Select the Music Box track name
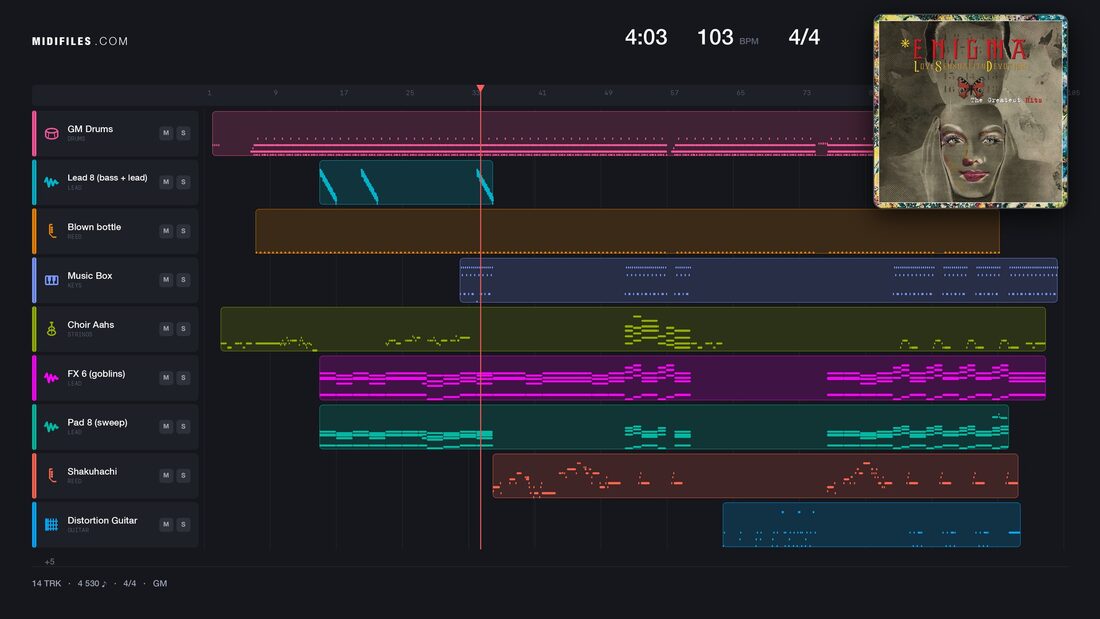The width and height of the screenshot is (1100, 619). (90, 276)
